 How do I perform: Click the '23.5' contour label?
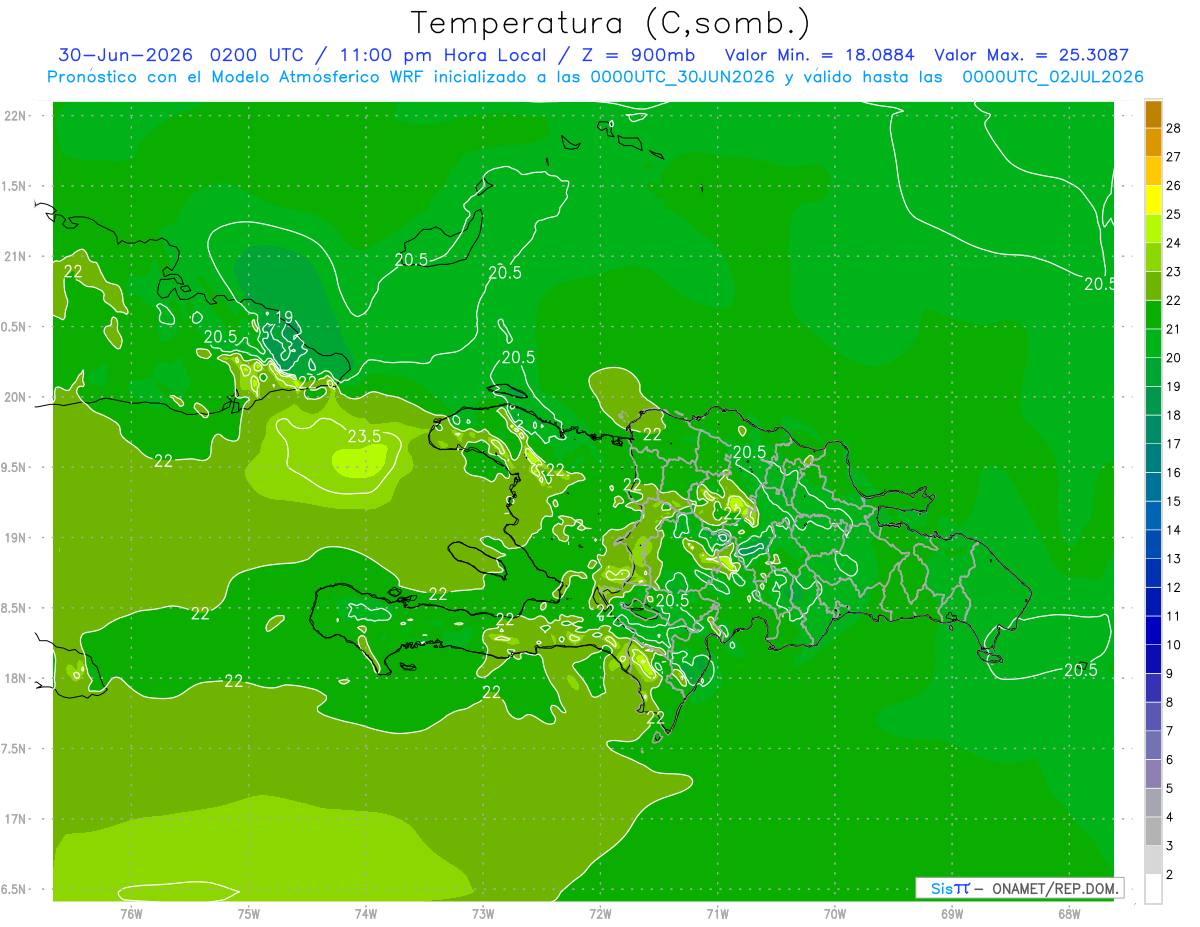(x=364, y=436)
